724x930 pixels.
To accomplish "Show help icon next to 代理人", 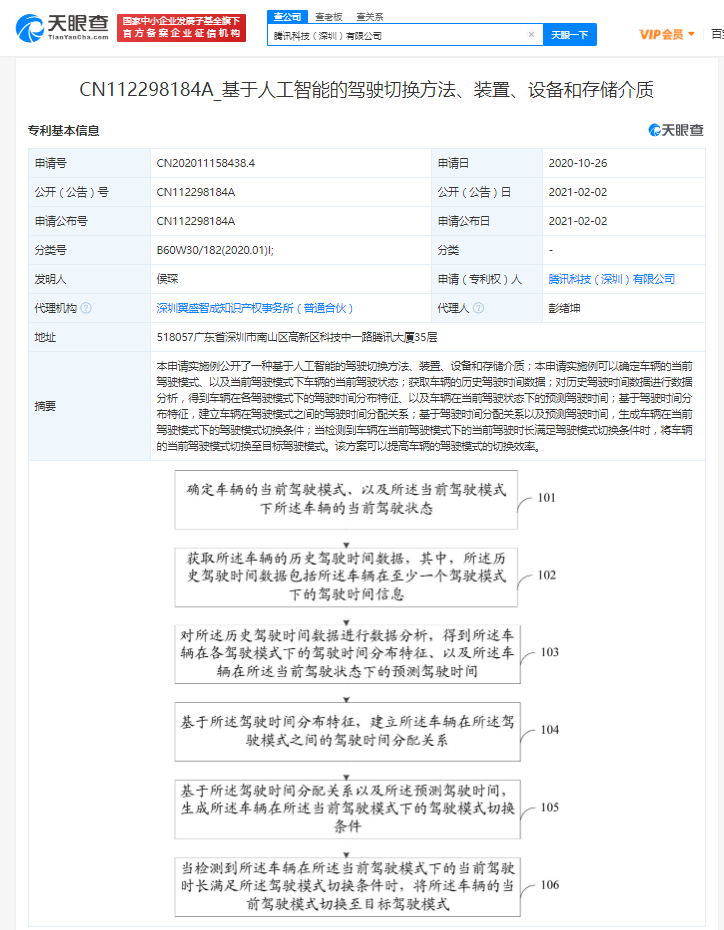I will coord(478,308).
